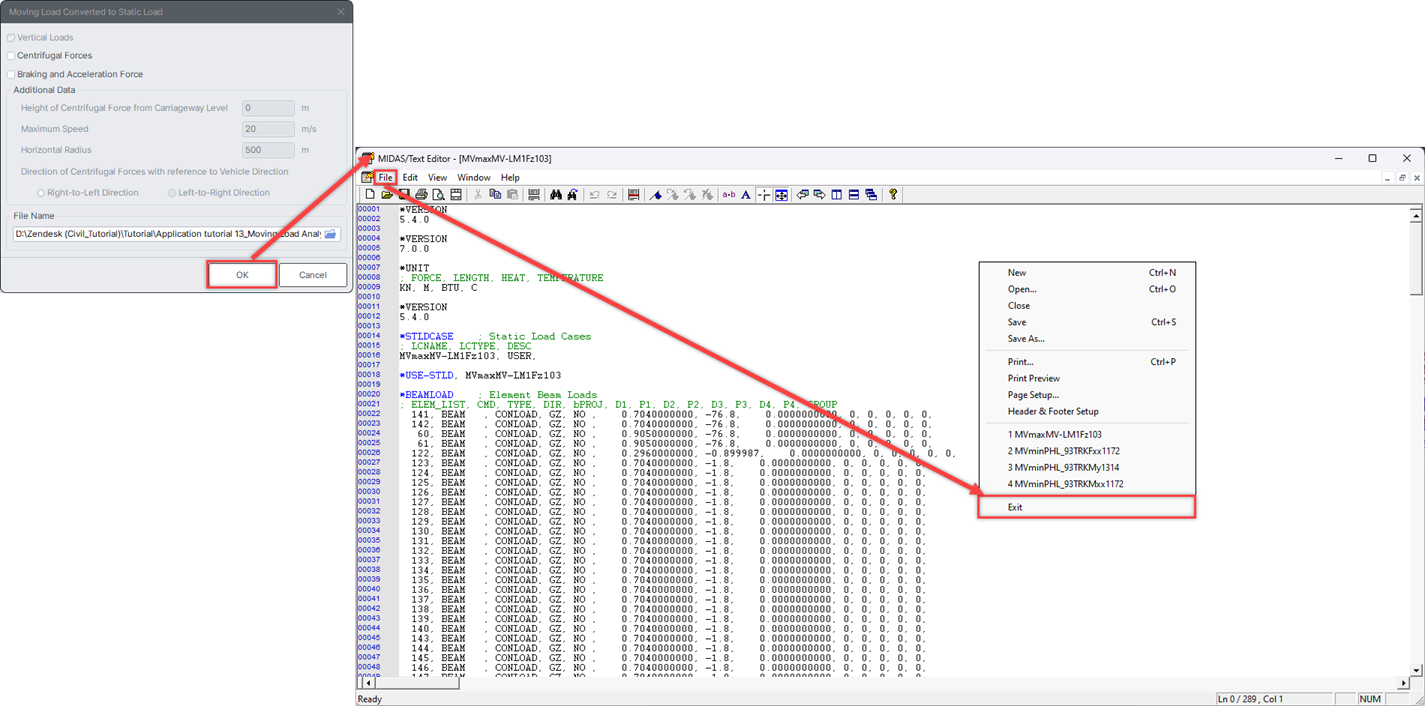Click the Print toolbar icon

coord(421,195)
